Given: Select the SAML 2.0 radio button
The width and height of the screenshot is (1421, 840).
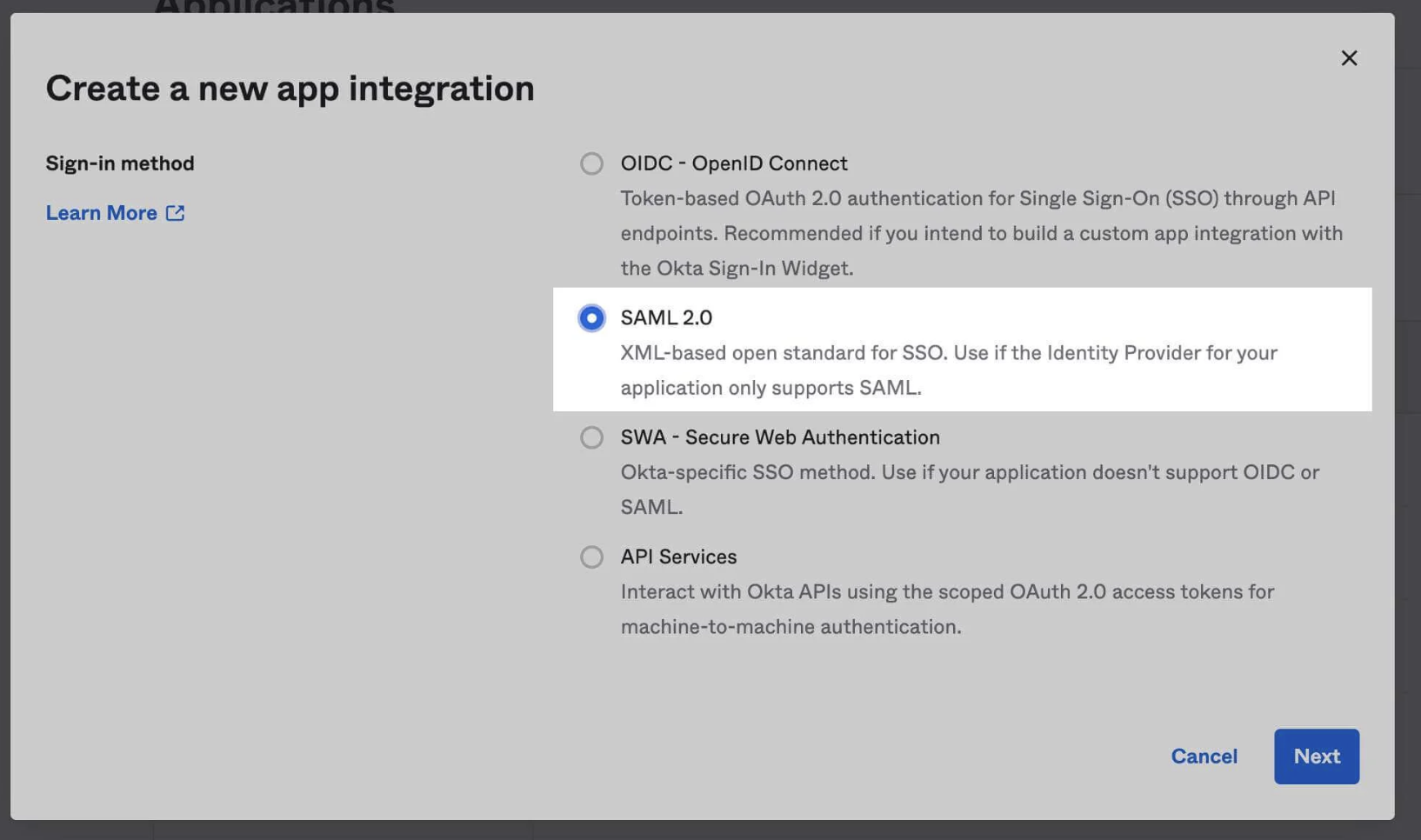Looking at the screenshot, I should [x=591, y=318].
